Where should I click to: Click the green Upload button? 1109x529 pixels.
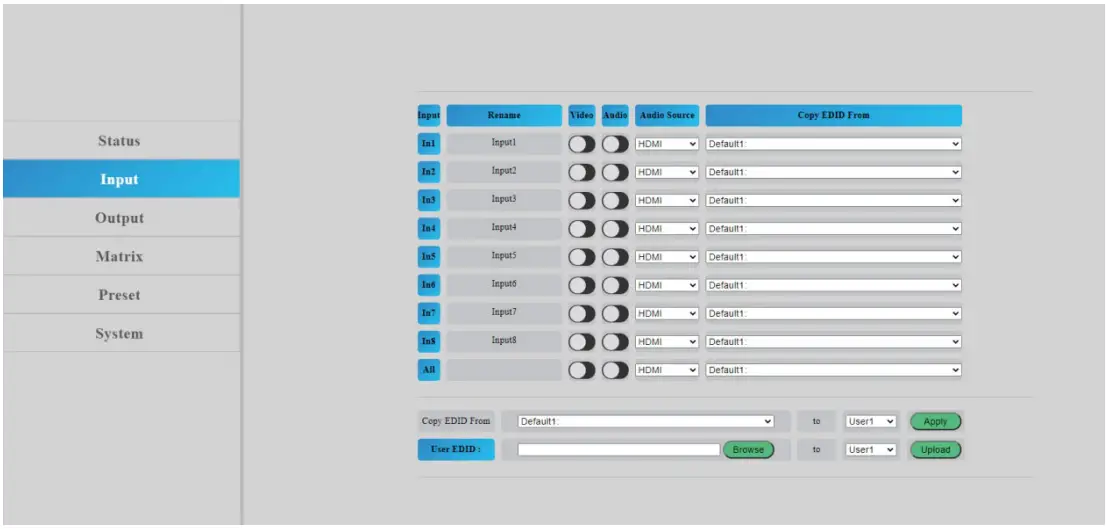tap(935, 450)
